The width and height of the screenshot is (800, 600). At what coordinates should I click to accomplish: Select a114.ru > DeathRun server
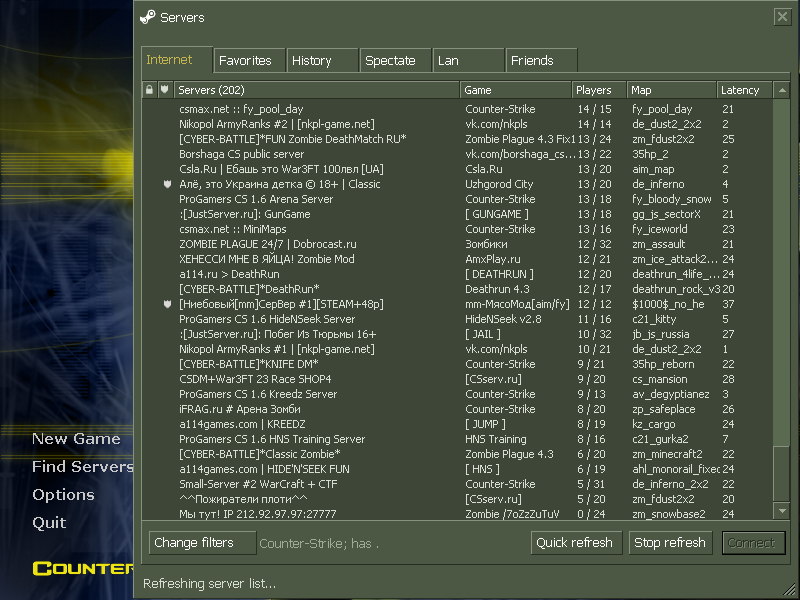point(458,274)
